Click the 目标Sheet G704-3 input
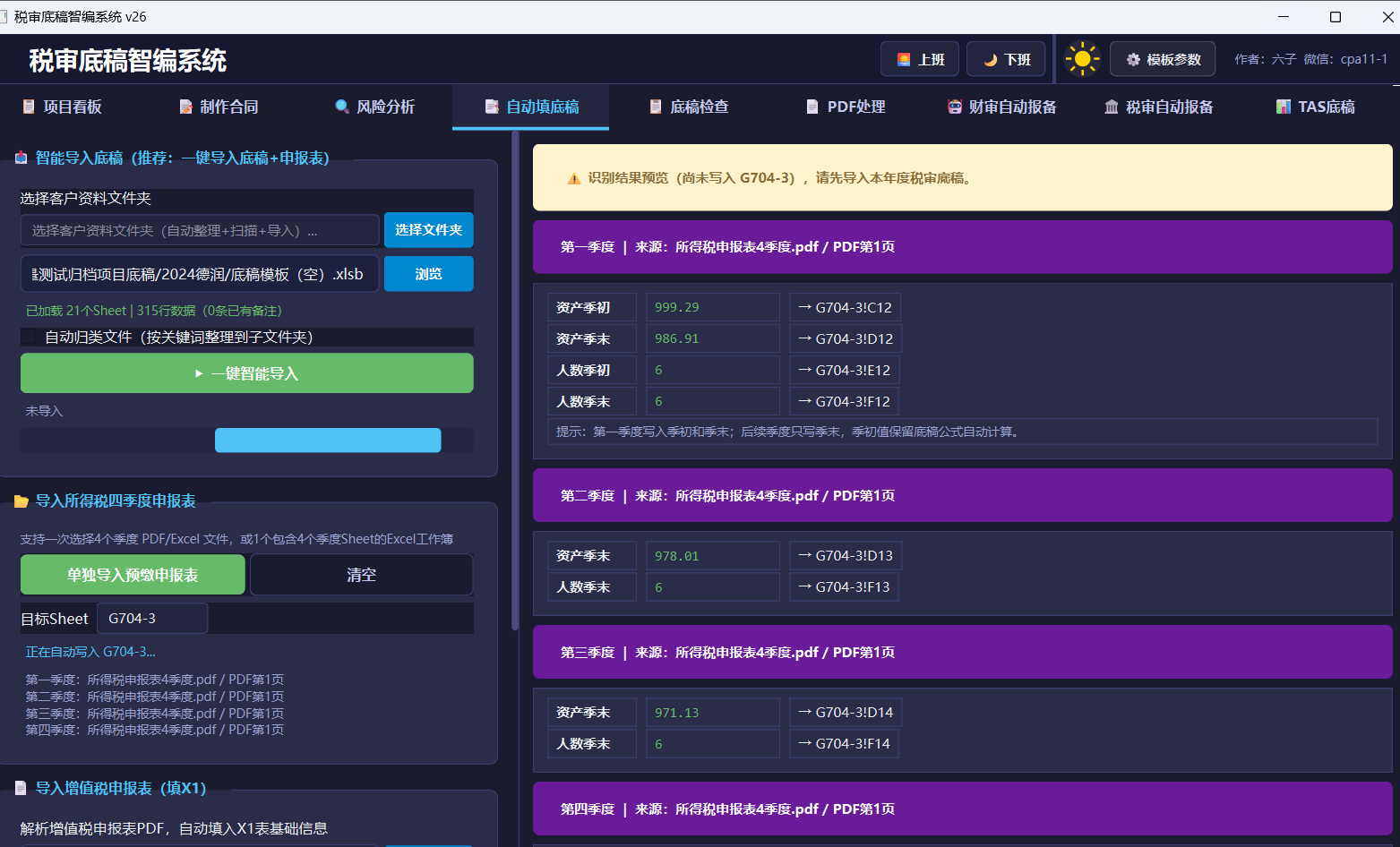 152,619
